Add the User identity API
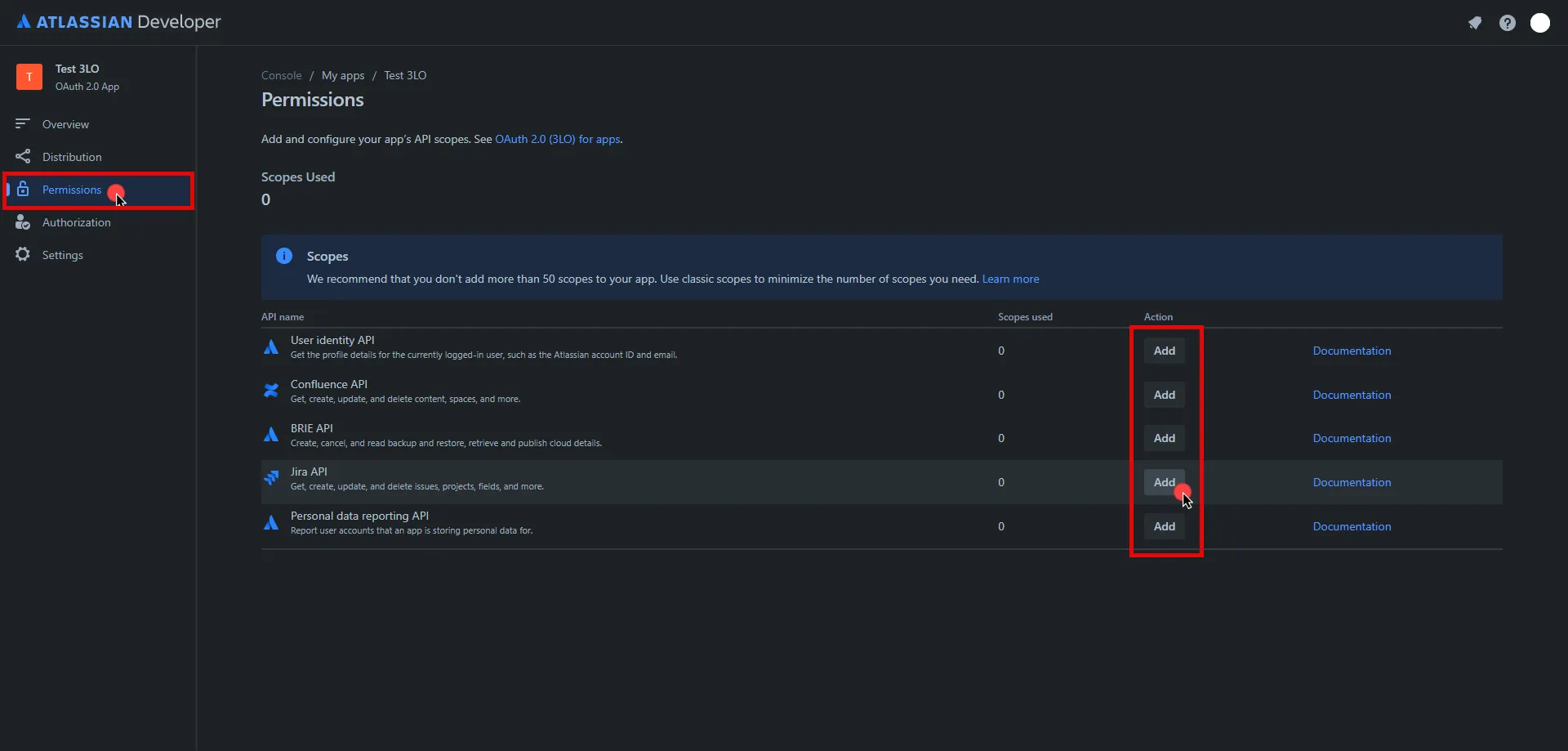Image resolution: width=1568 pixels, height=751 pixels. click(1164, 351)
